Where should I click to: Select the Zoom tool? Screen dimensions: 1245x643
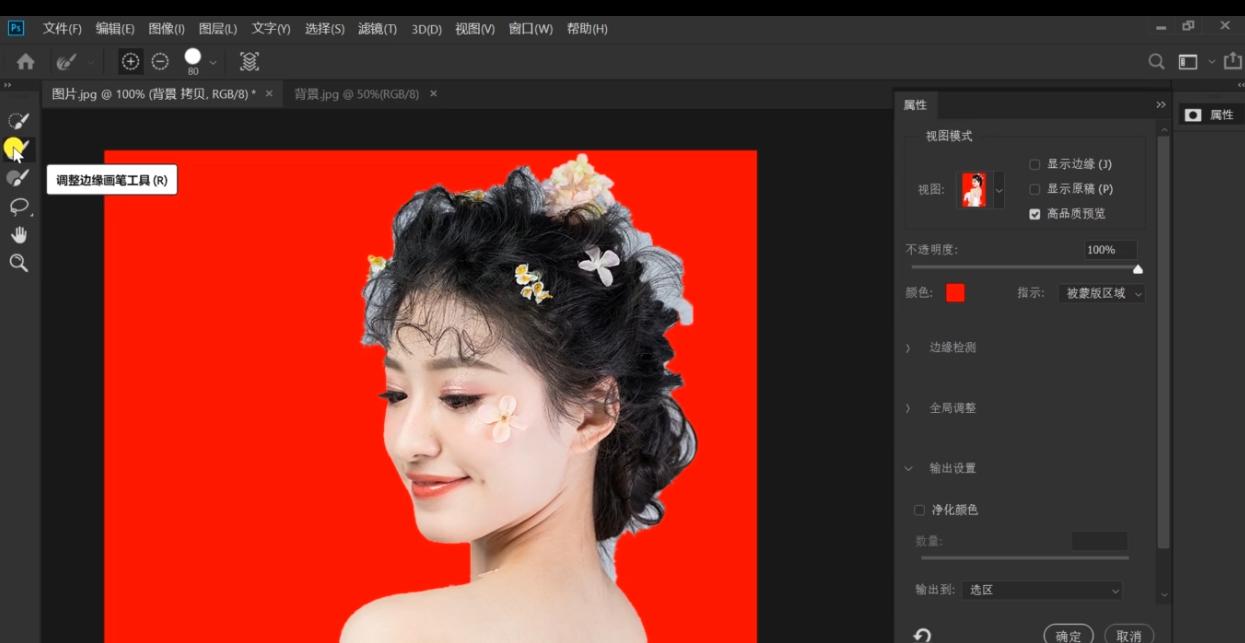click(17, 262)
